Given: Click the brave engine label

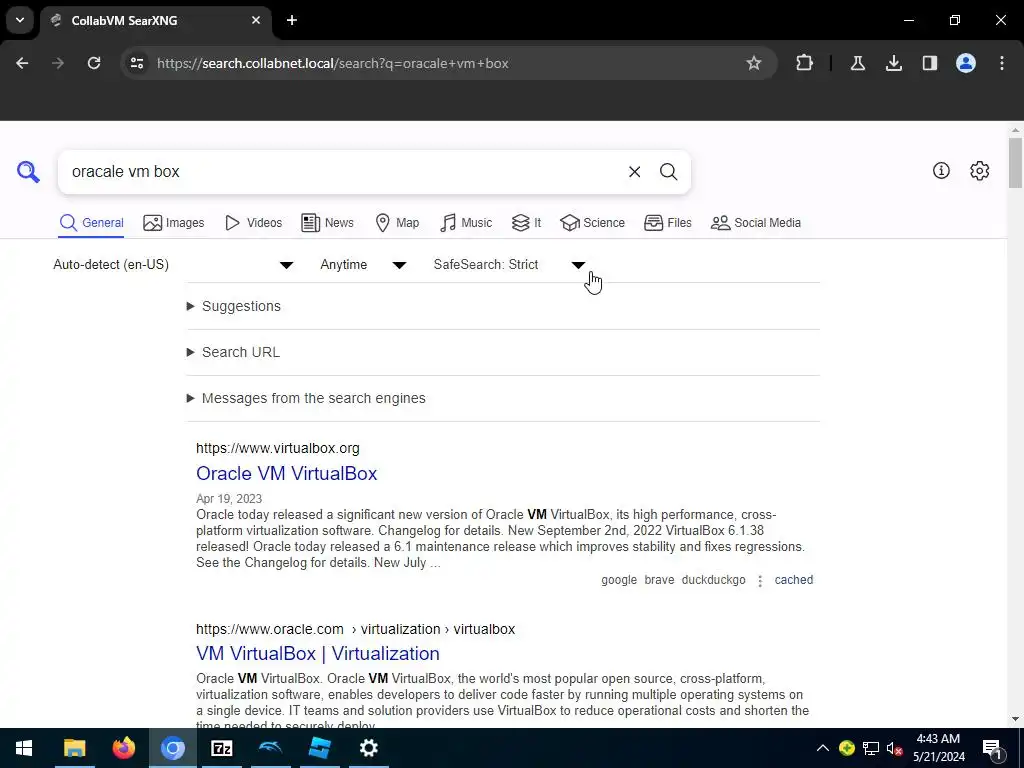Looking at the screenshot, I should point(659,580).
